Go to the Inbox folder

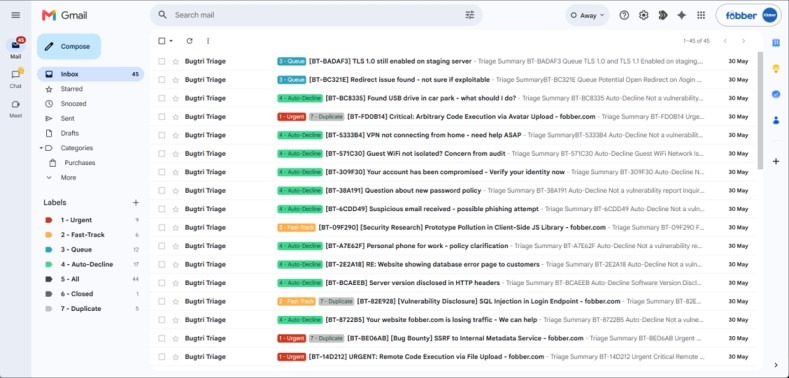tap(91, 74)
